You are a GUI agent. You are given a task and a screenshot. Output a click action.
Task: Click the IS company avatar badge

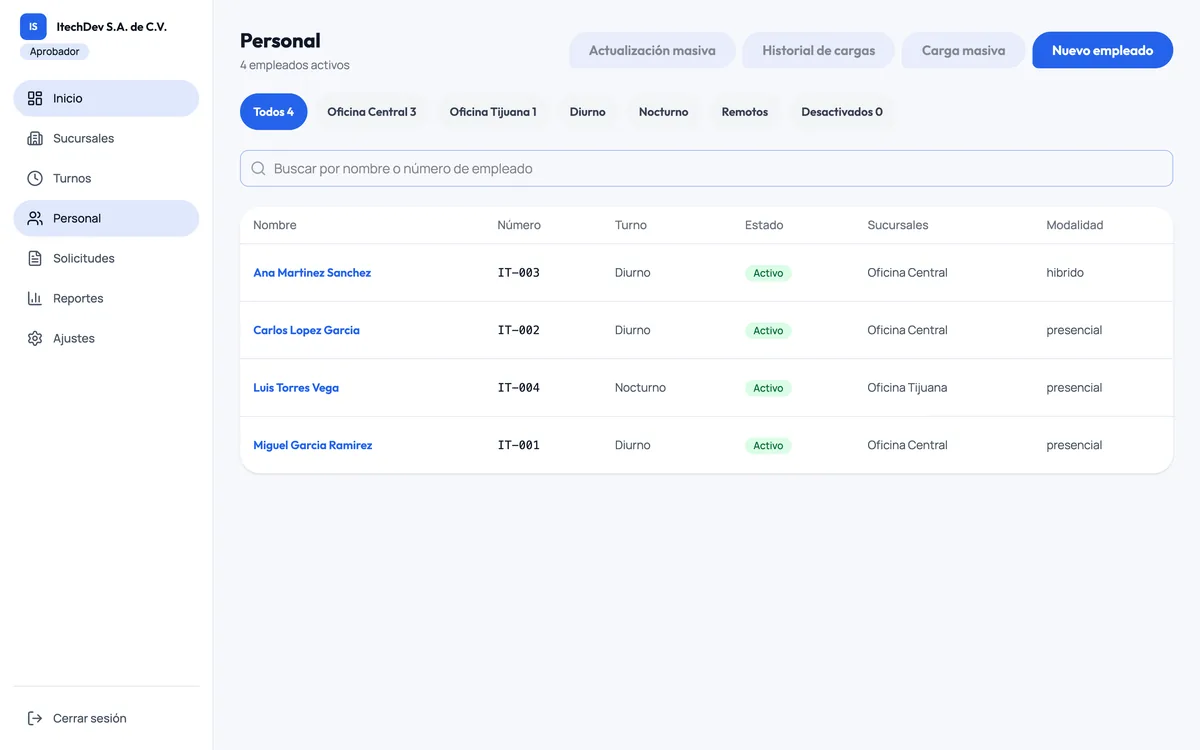[33, 27]
